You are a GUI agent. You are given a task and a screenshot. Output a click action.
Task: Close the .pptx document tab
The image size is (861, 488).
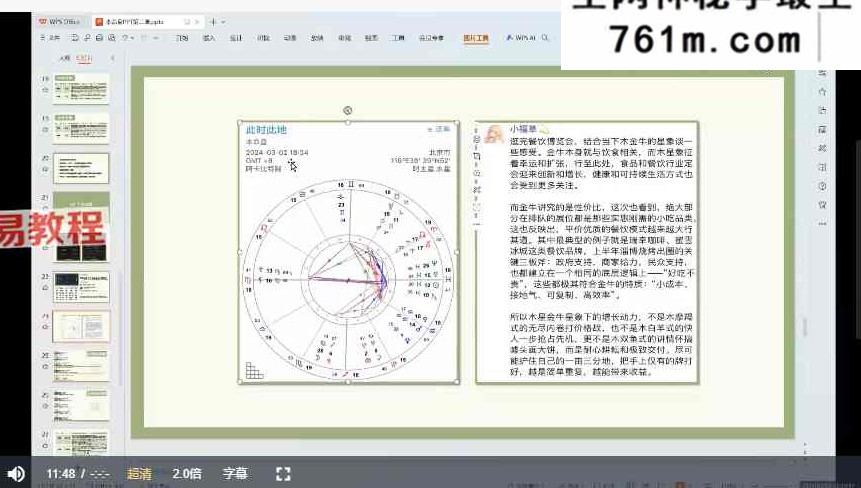click(x=197, y=22)
